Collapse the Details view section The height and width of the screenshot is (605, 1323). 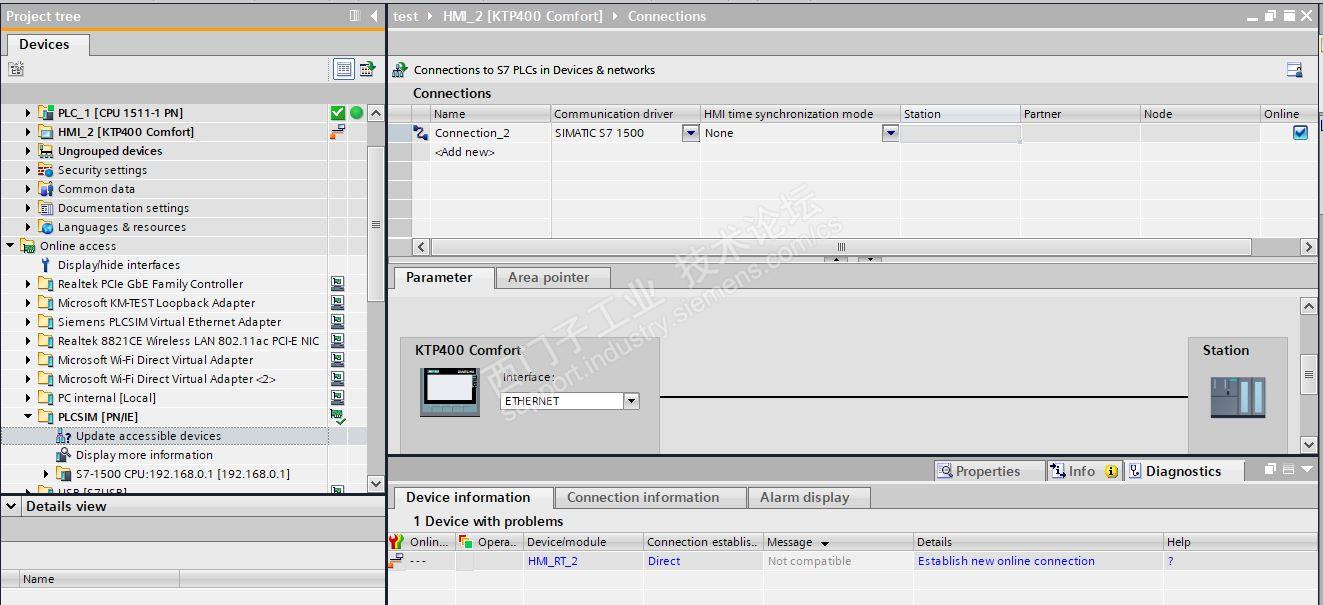11,506
